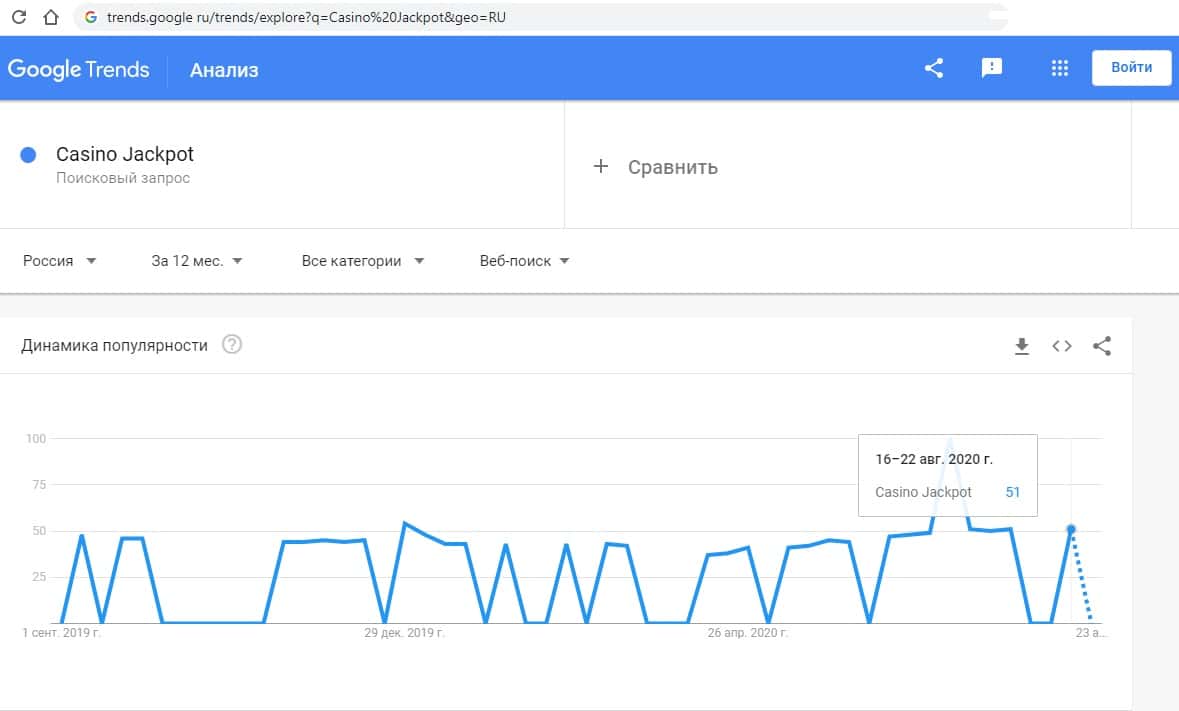Click the Casino Jackpot search term

coord(125,155)
